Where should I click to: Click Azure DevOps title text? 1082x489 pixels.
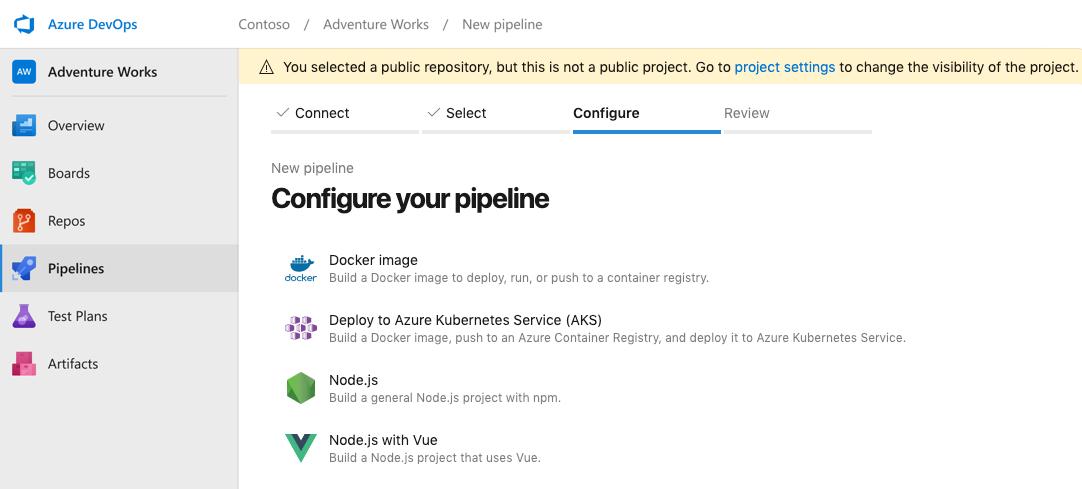coord(92,24)
